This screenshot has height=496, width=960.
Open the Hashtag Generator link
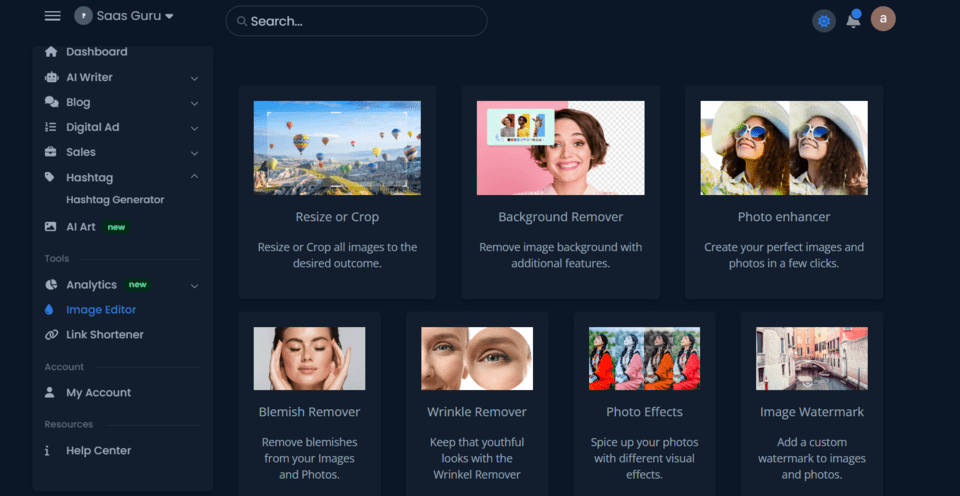[x=115, y=200]
